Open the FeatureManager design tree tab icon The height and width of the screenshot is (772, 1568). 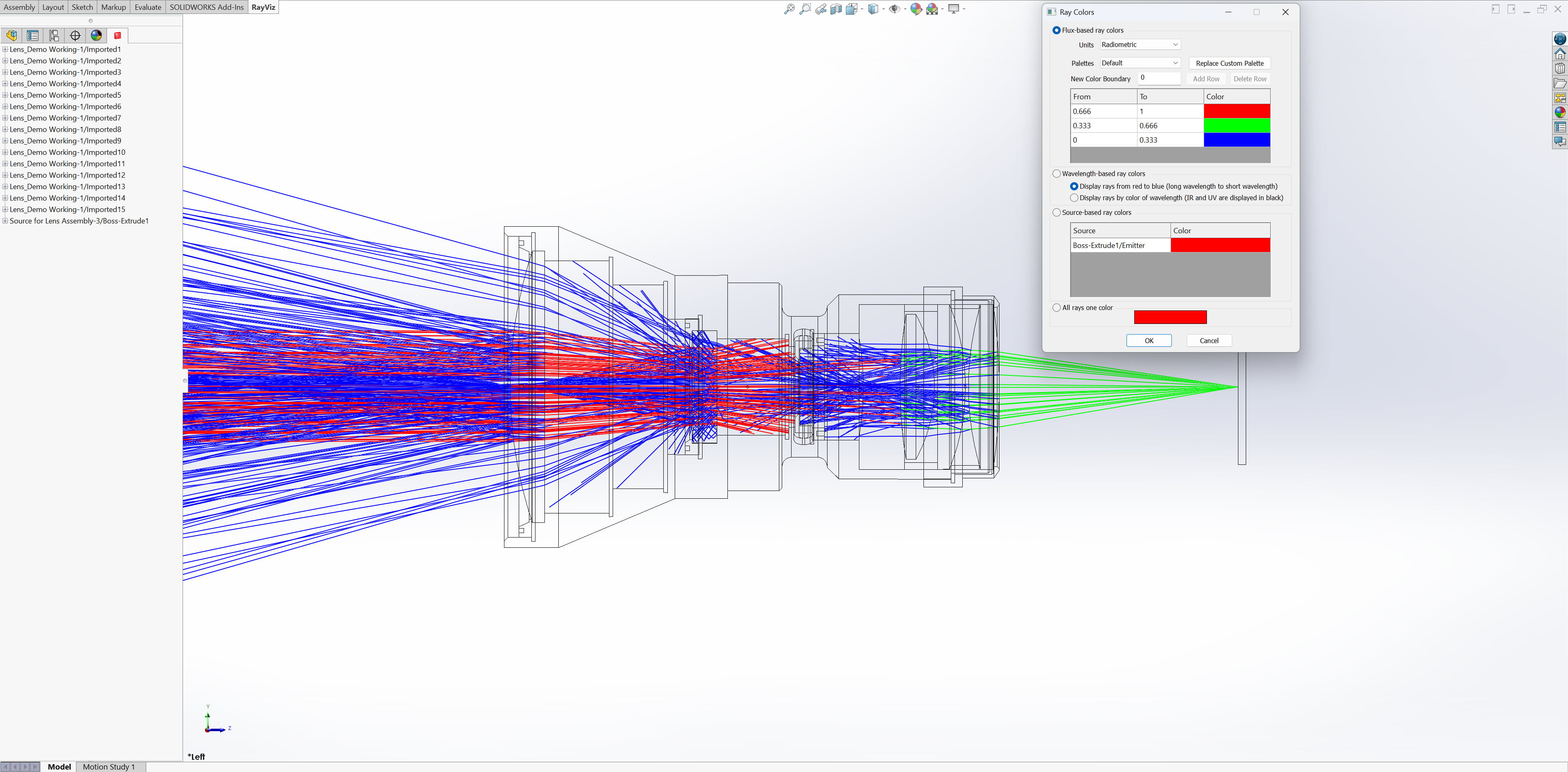[11, 35]
